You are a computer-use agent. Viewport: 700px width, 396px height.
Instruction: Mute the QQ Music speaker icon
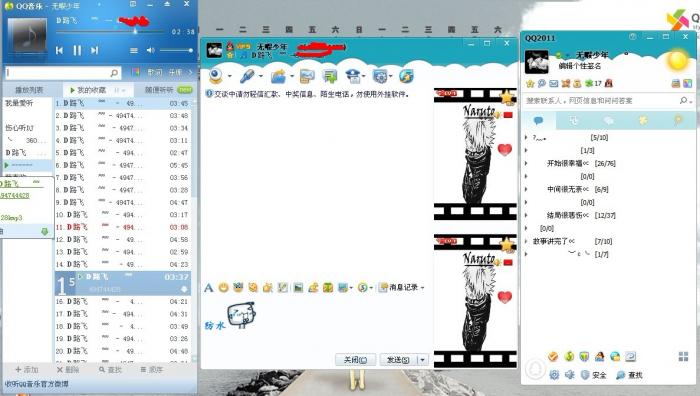pyautogui.click(x=150, y=50)
